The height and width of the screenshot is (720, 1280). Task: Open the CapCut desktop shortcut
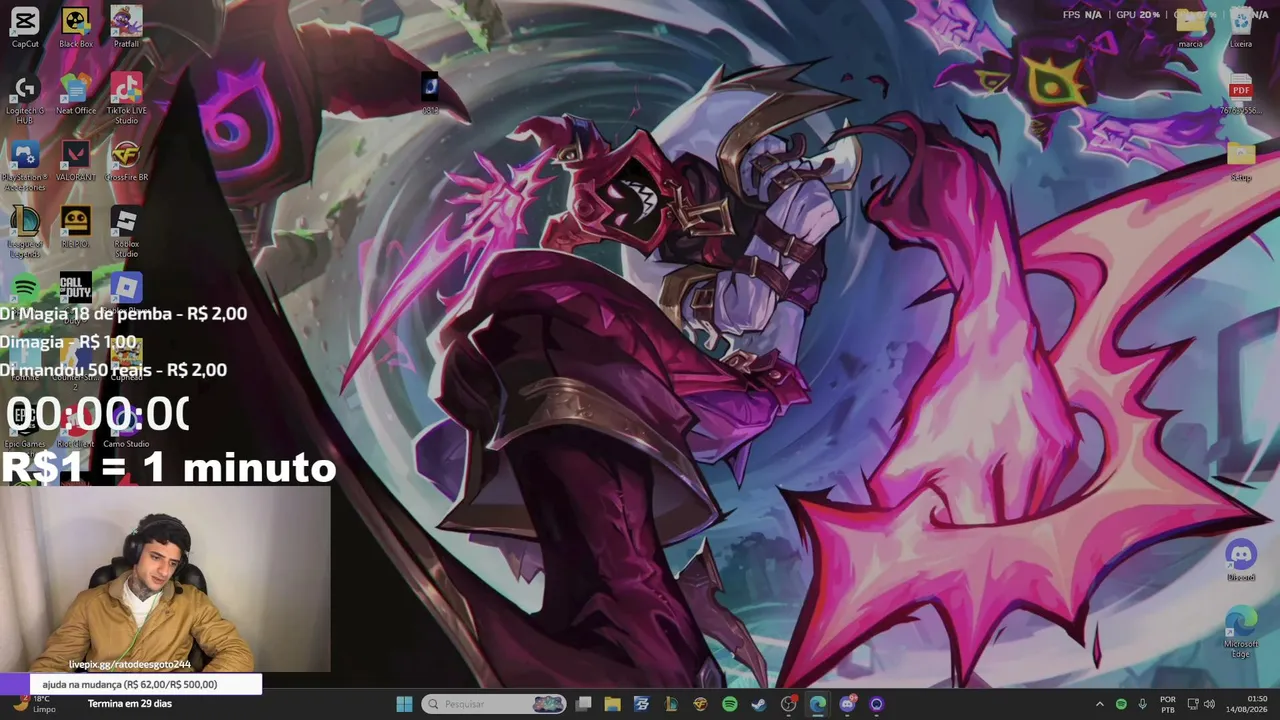click(x=25, y=27)
